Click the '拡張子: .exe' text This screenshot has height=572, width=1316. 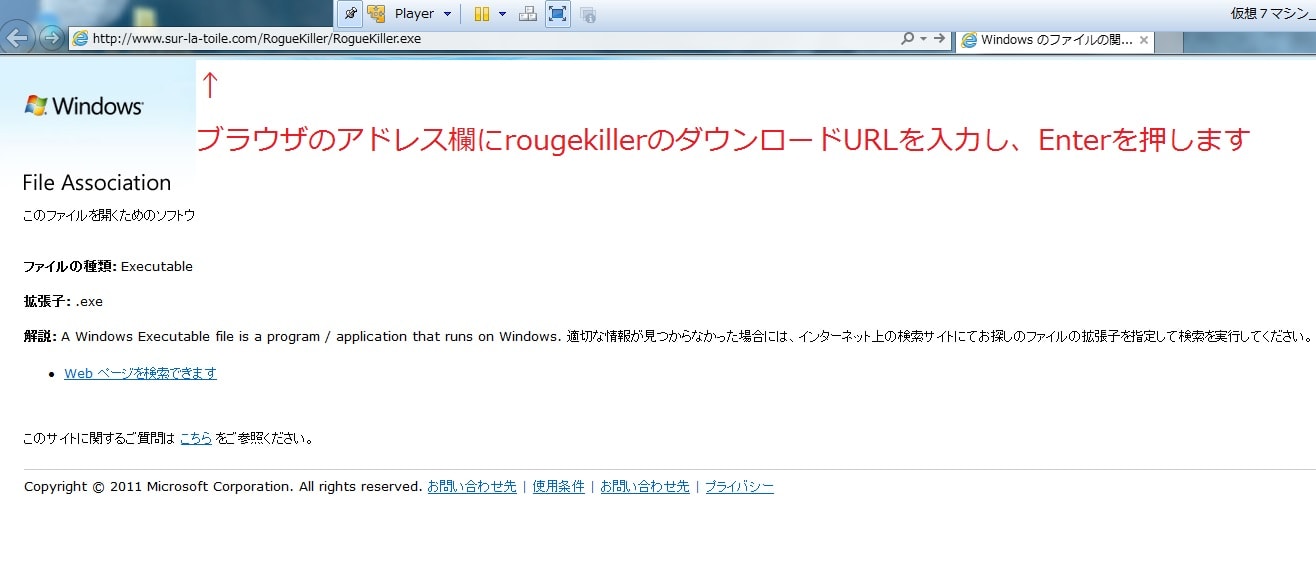(x=63, y=301)
